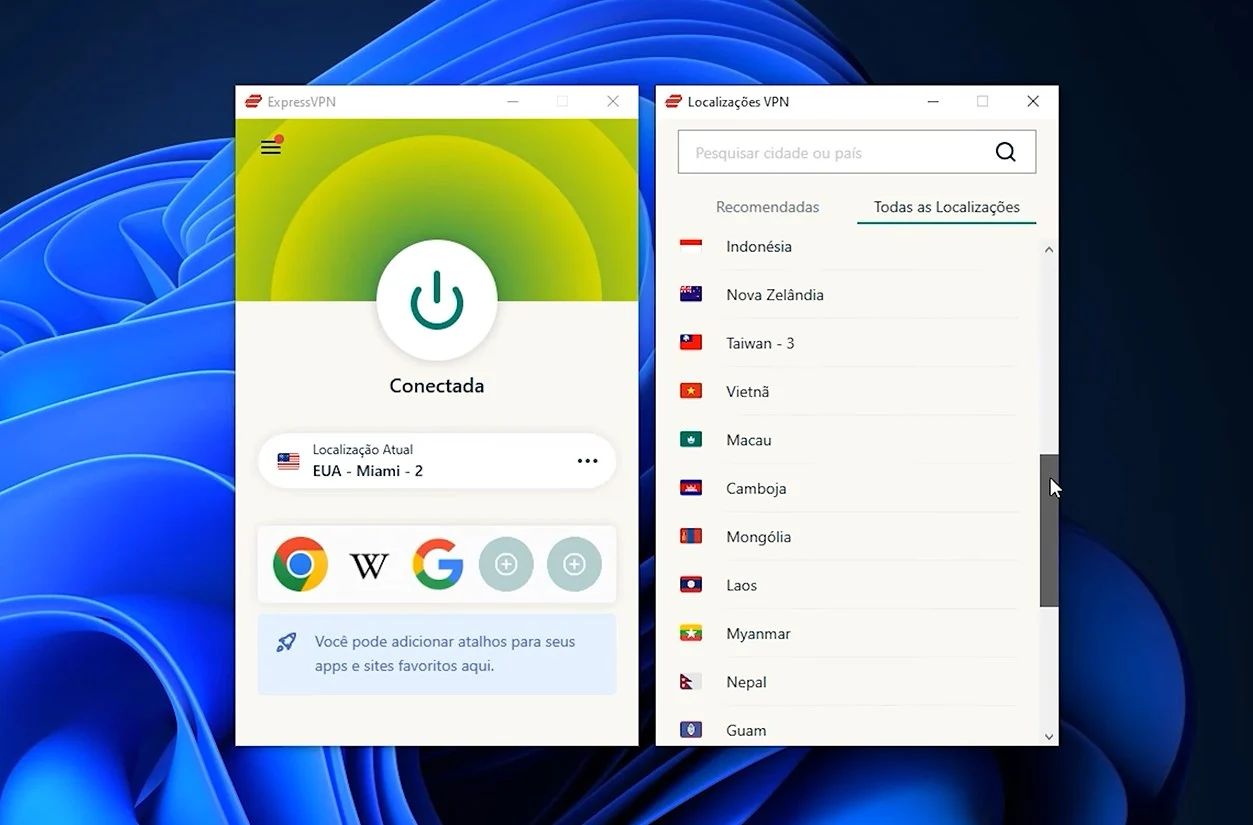Viewport: 1253px width, 825px height.
Task: Click the Conectada status label
Action: (437, 386)
